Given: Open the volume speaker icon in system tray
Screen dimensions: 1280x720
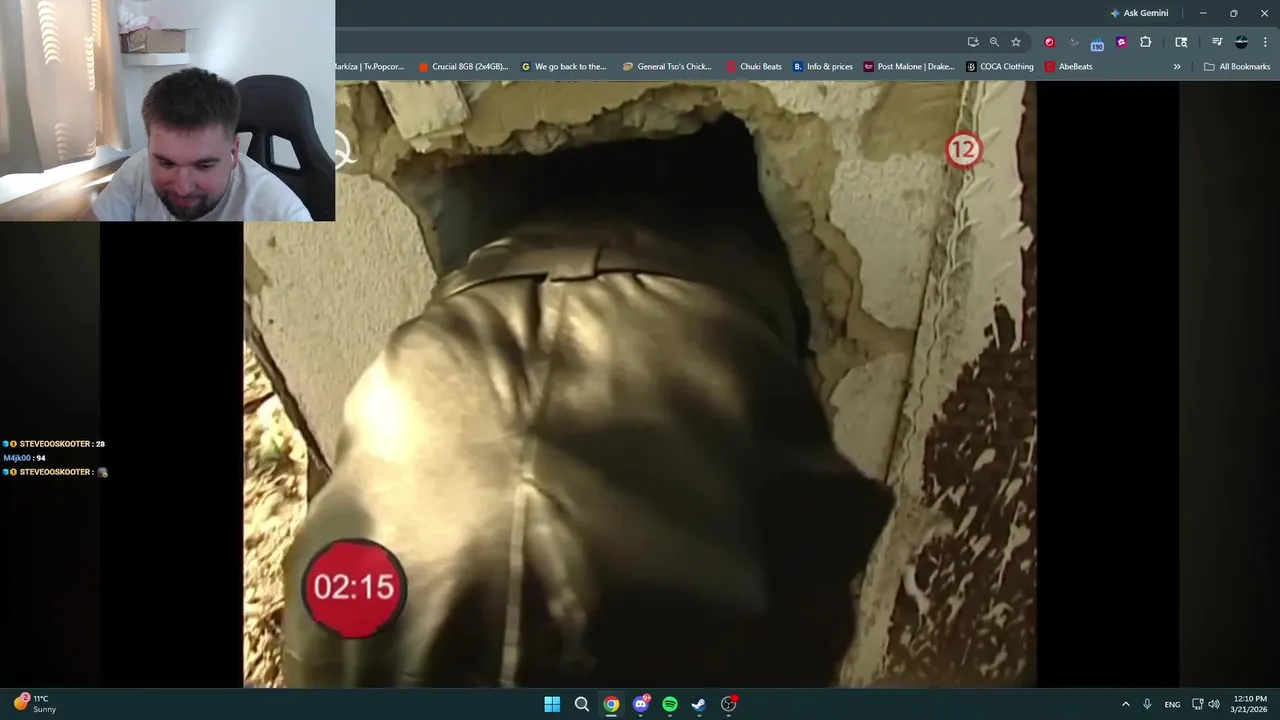Looking at the screenshot, I should pos(1214,705).
